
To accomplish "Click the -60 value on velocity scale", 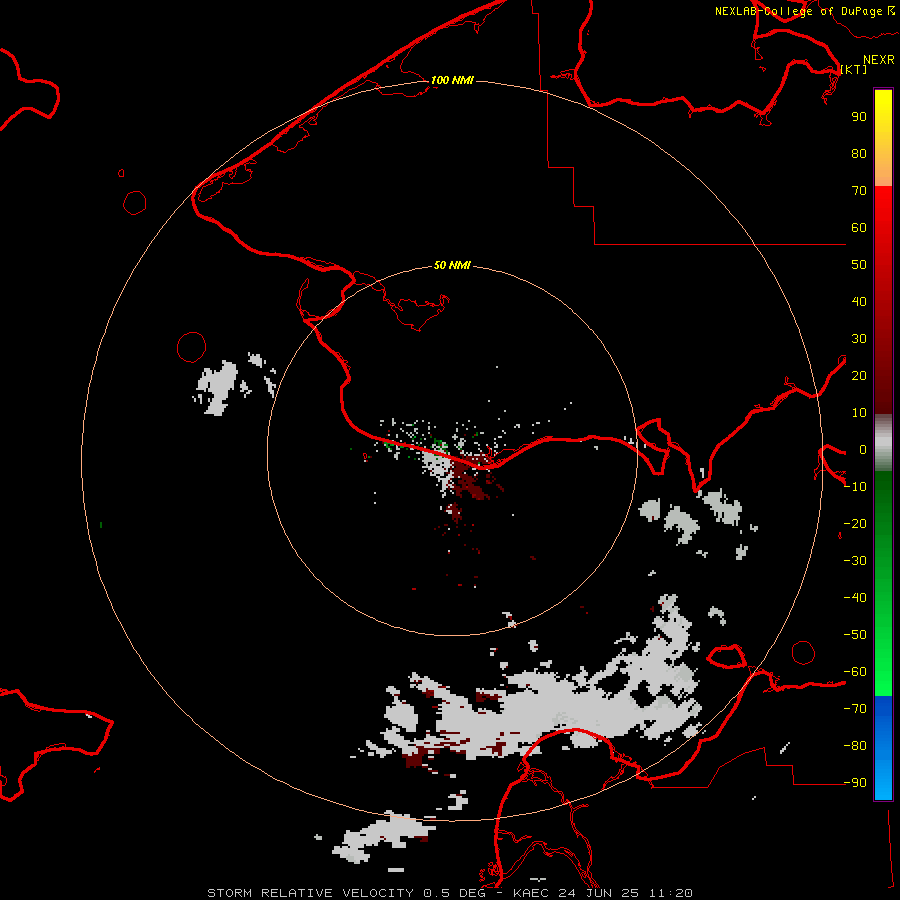I will (x=855, y=672).
